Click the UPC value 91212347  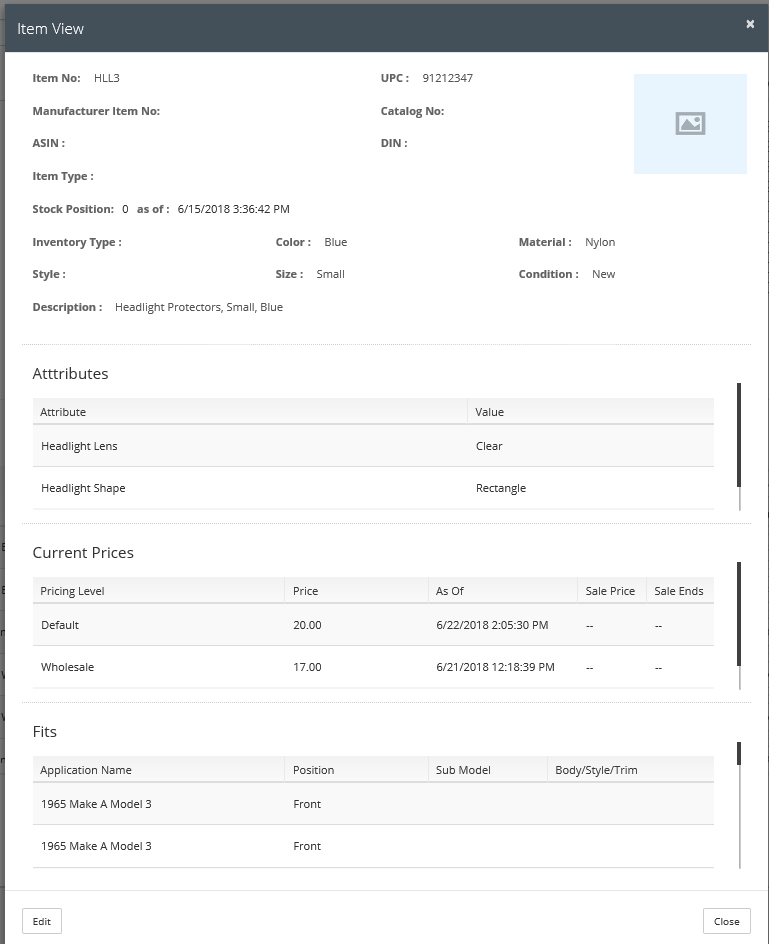click(447, 78)
